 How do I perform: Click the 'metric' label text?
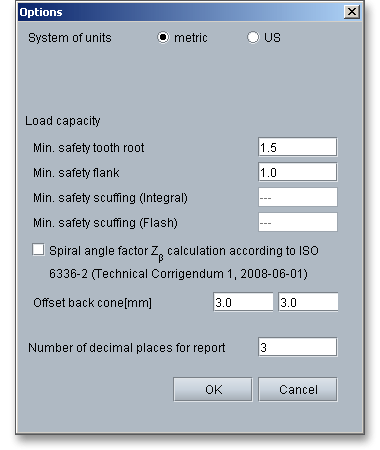[x=191, y=38]
